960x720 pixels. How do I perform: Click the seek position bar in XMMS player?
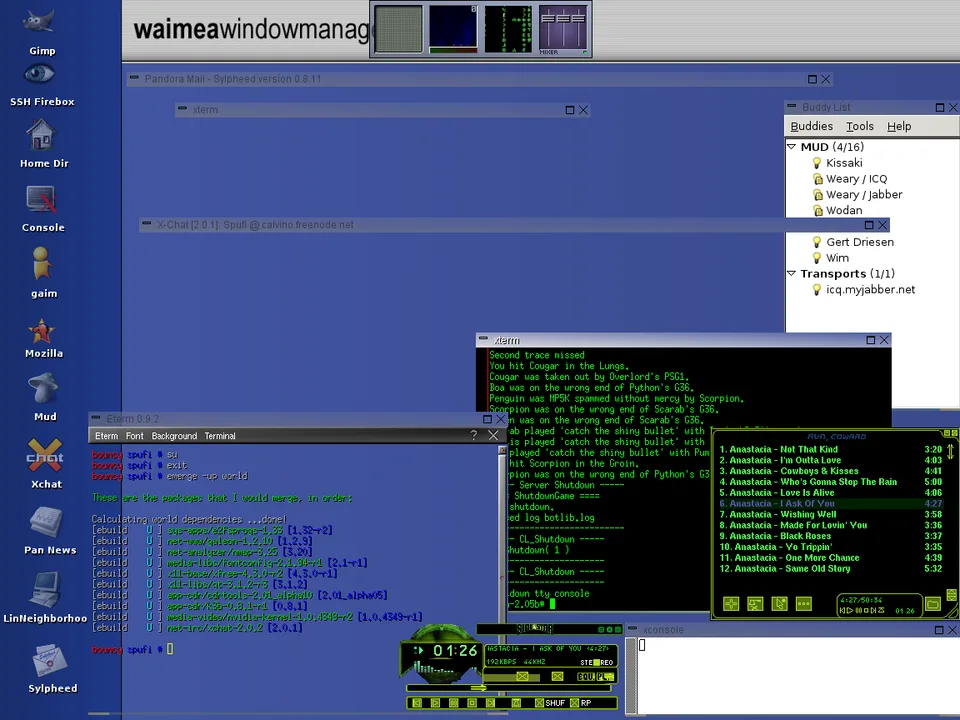click(x=508, y=688)
